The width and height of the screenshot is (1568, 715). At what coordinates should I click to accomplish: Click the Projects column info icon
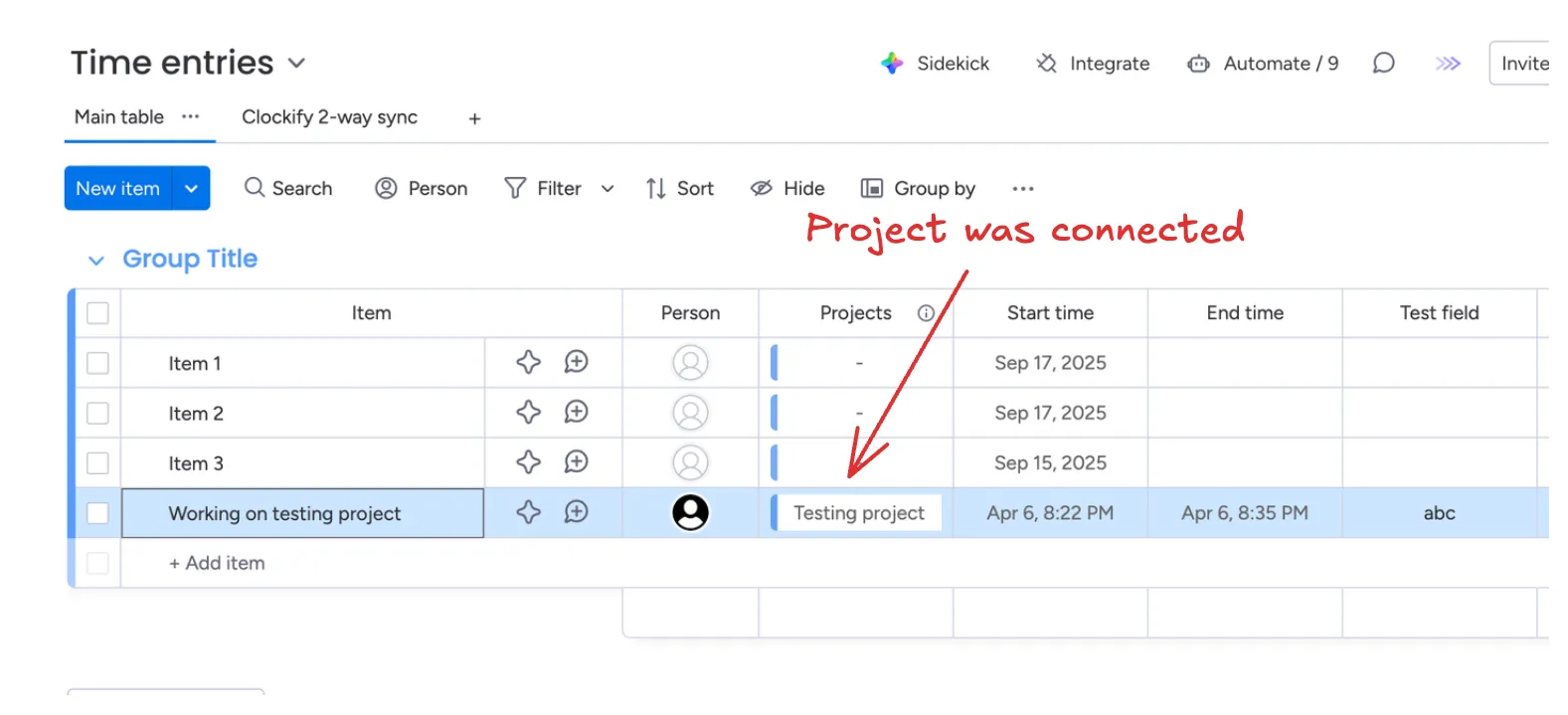coord(926,313)
